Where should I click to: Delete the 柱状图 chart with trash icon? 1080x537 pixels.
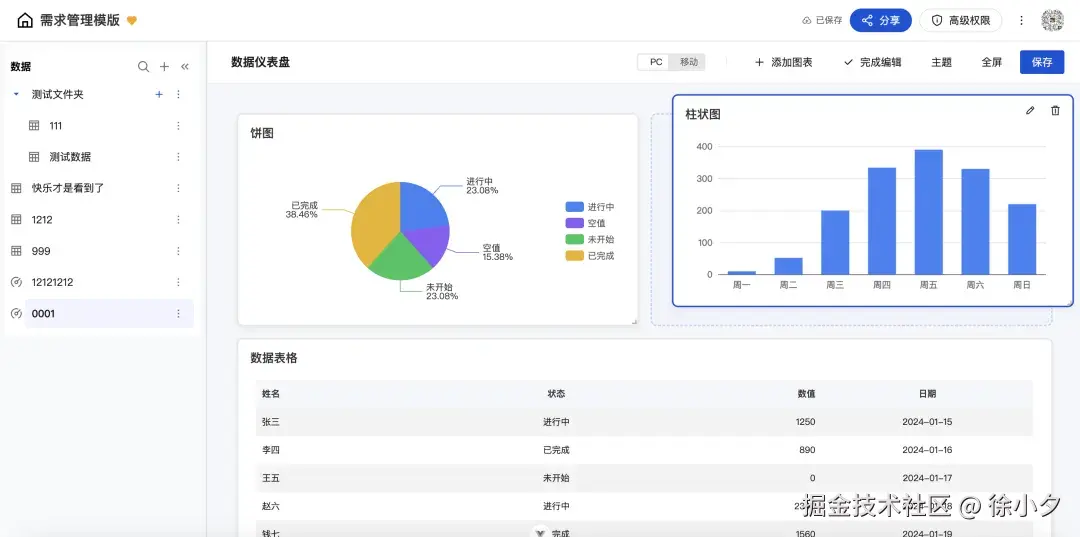(x=1055, y=111)
